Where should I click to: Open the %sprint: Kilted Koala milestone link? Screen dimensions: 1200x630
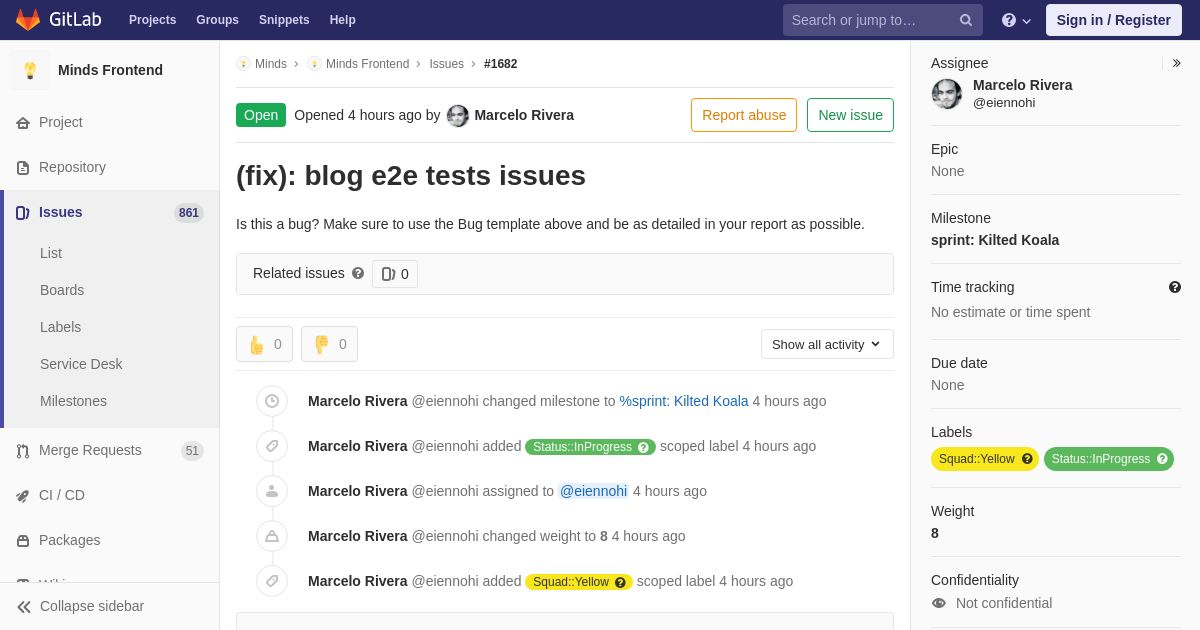pyautogui.click(x=684, y=401)
